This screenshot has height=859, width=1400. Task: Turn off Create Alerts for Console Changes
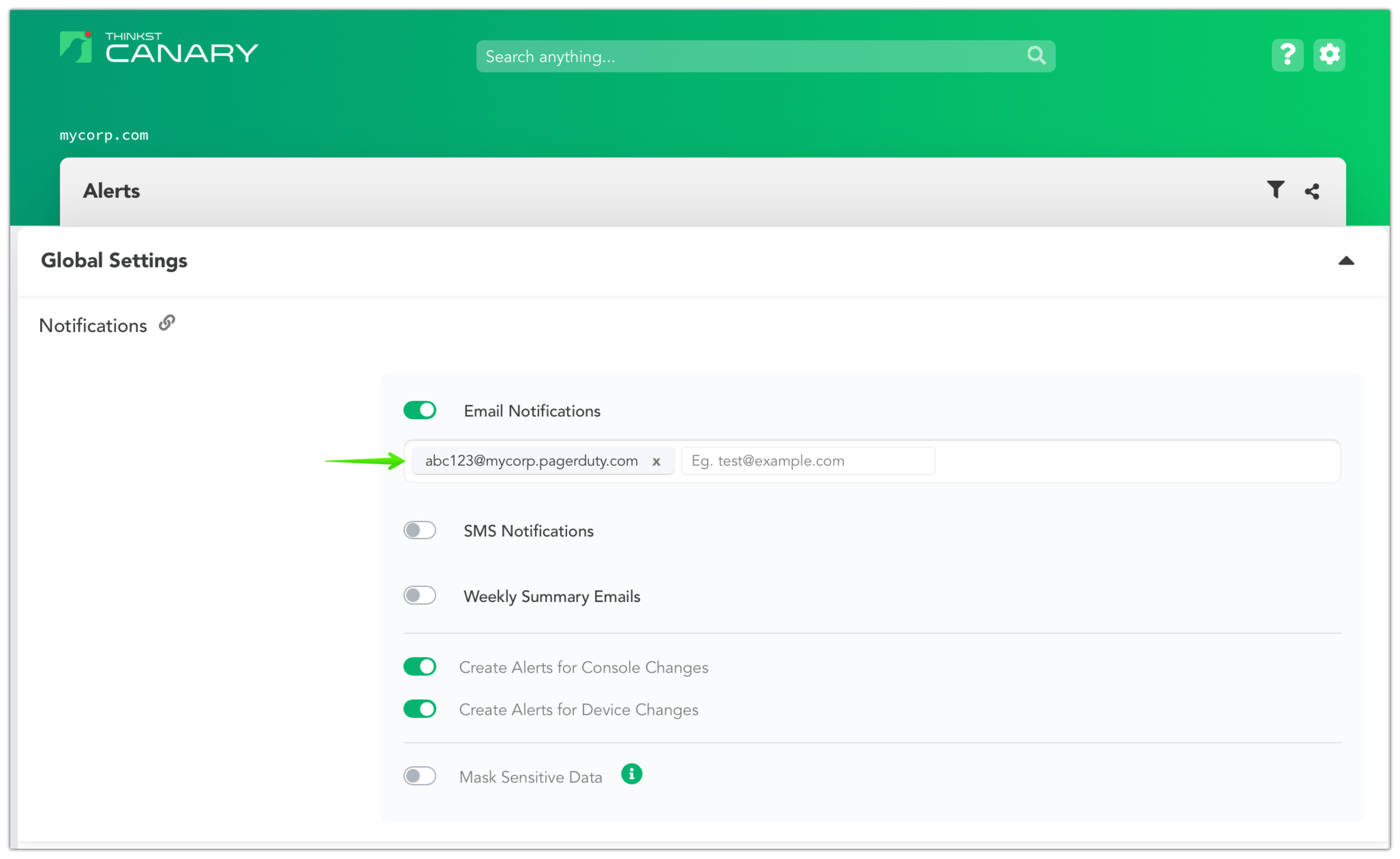(420, 666)
